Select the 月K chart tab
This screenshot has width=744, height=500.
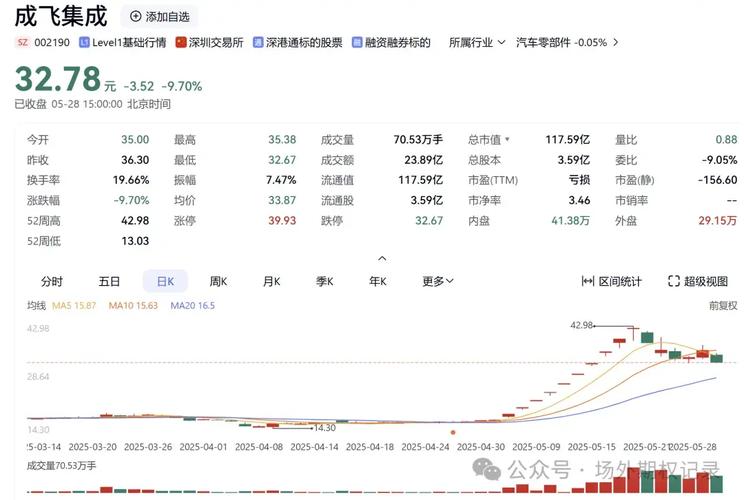pos(271,281)
